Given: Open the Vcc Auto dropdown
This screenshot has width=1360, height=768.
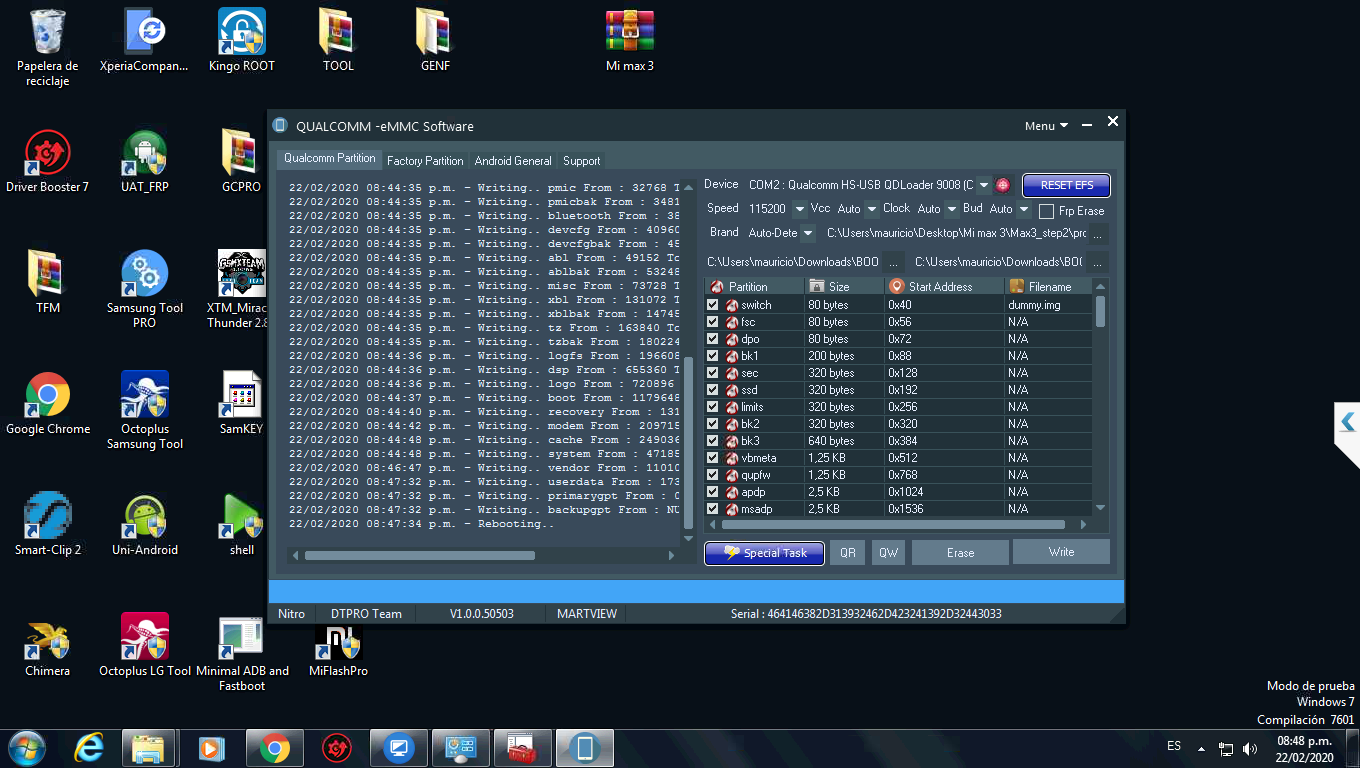Looking at the screenshot, I should (872, 209).
